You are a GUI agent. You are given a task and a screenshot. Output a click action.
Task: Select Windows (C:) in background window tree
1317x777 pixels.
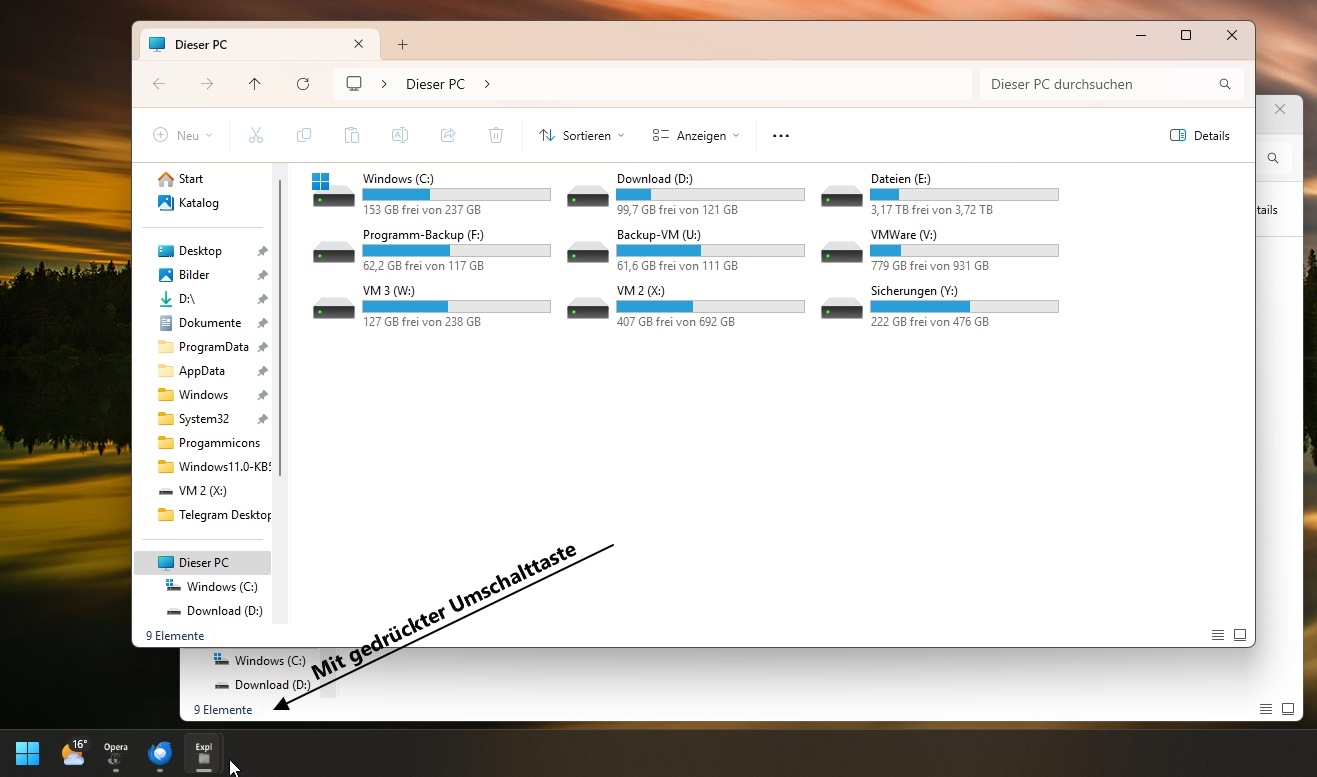(270, 661)
